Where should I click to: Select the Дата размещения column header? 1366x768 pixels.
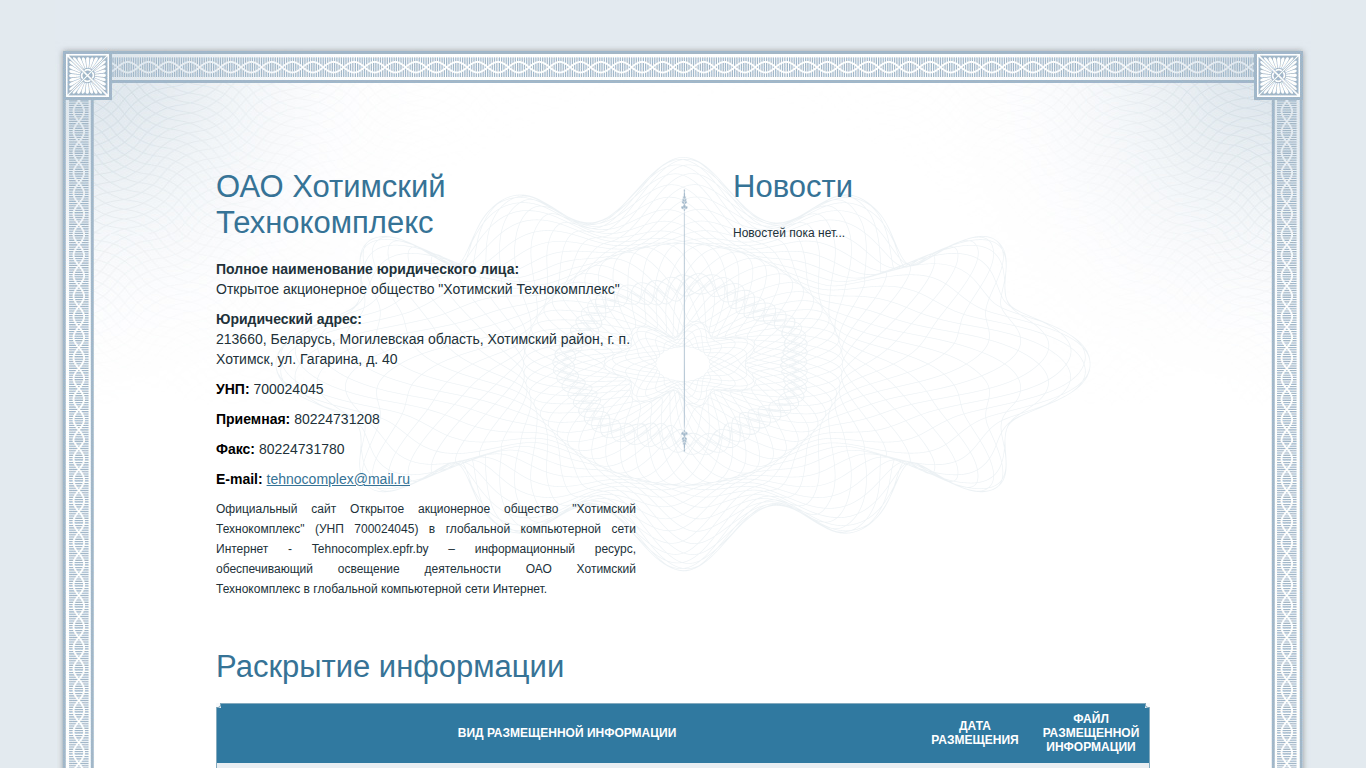[975, 733]
